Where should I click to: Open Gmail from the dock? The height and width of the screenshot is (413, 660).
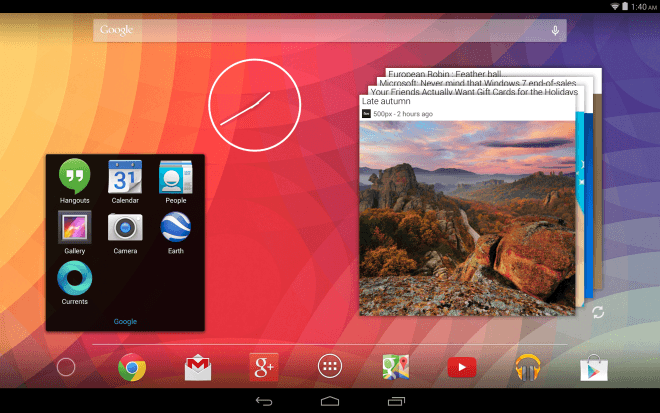point(198,368)
